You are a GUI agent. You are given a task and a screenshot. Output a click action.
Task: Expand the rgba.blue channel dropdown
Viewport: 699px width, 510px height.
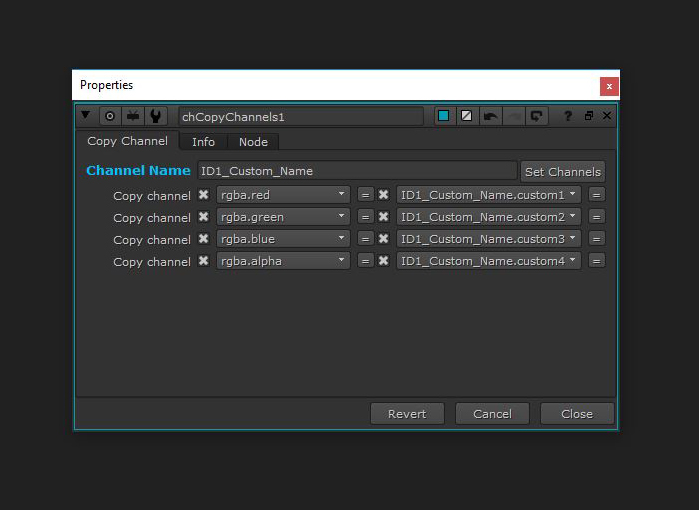click(283, 239)
